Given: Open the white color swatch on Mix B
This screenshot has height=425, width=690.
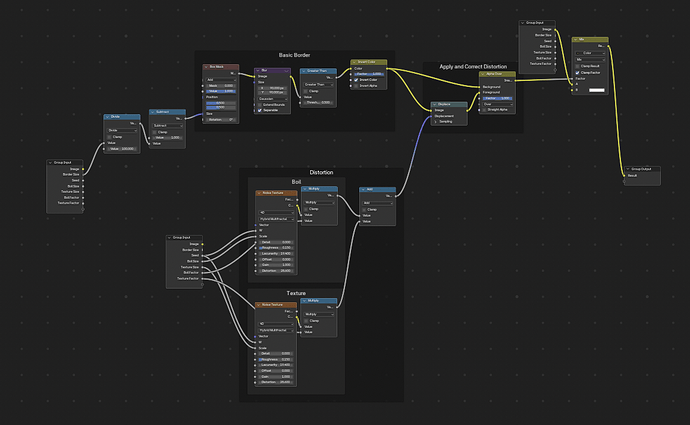Looking at the screenshot, I should click(x=597, y=90).
